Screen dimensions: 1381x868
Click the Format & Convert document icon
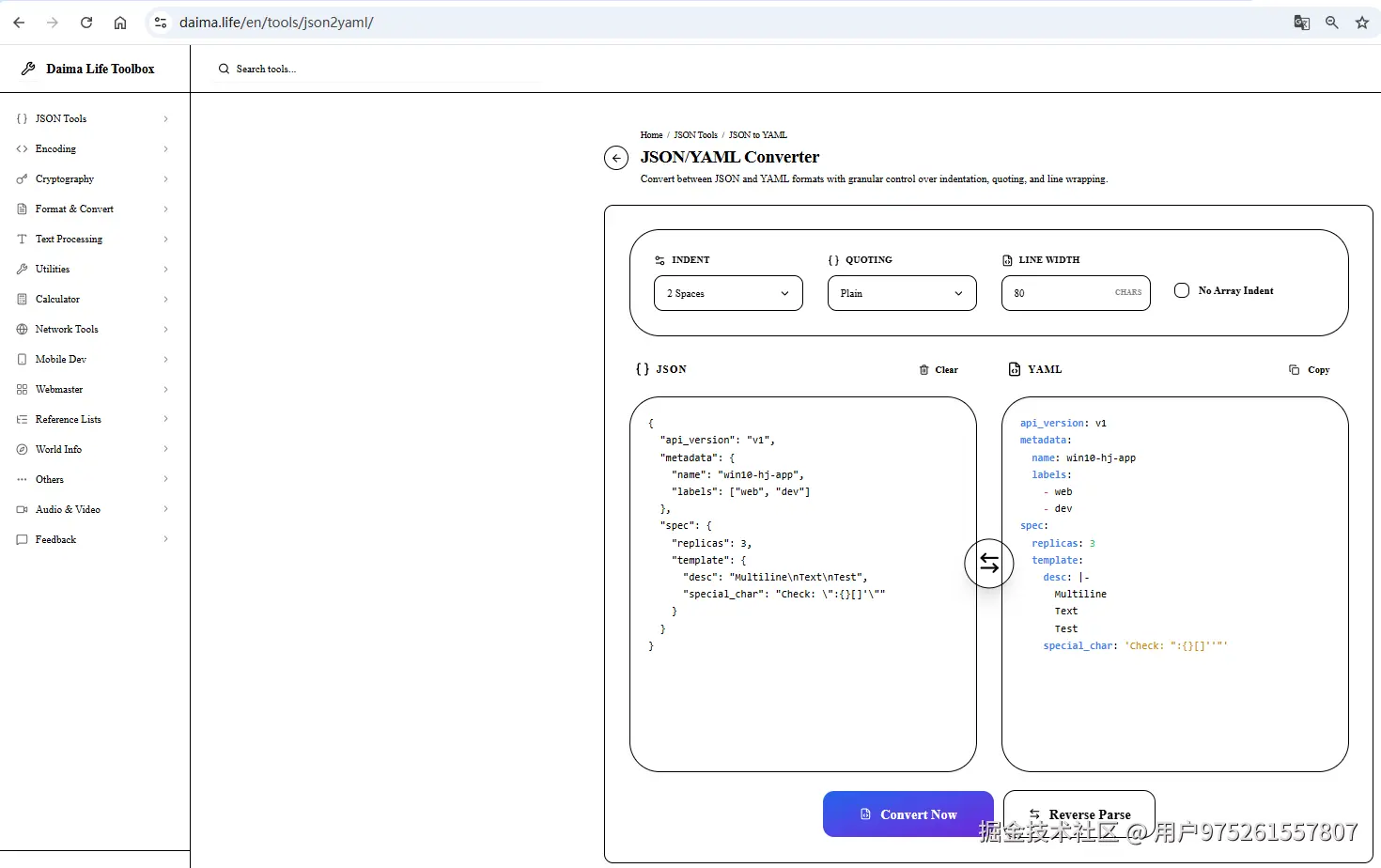(22, 209)
